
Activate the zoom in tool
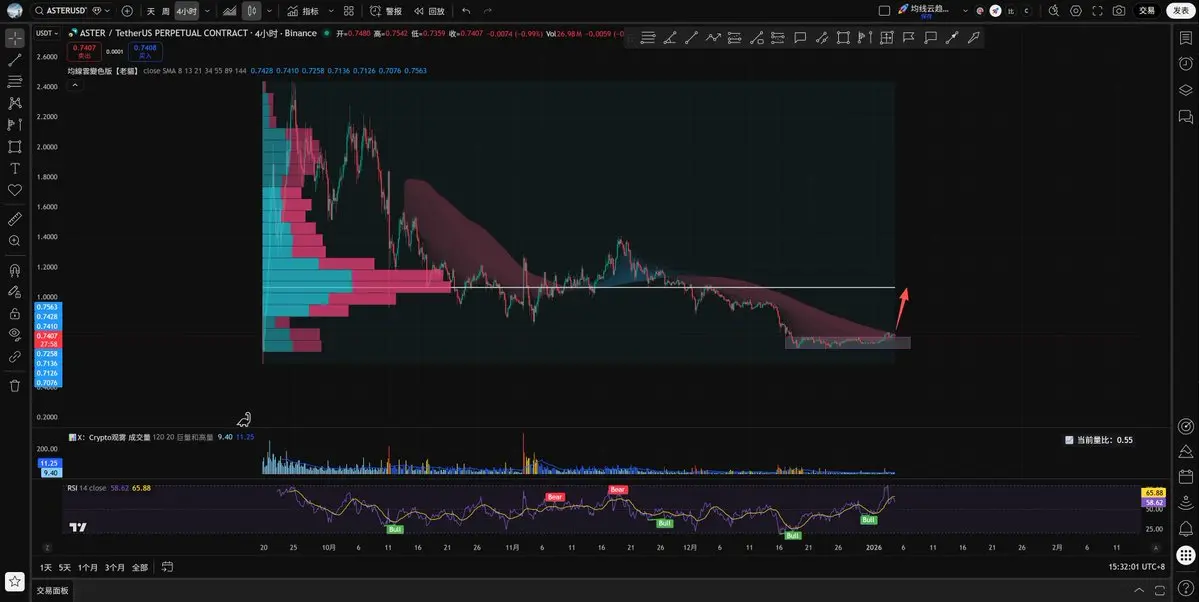click(x=15, y=241)
